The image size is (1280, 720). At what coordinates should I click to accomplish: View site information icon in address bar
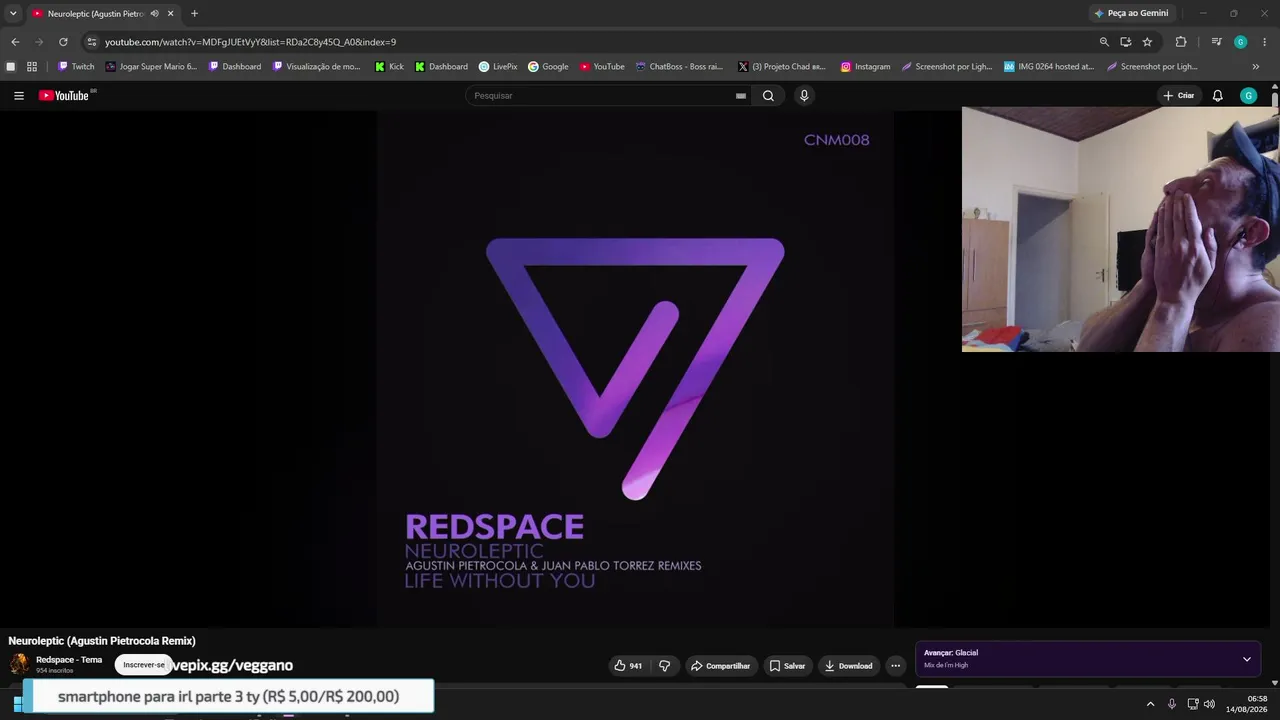(x=91, y=42)
